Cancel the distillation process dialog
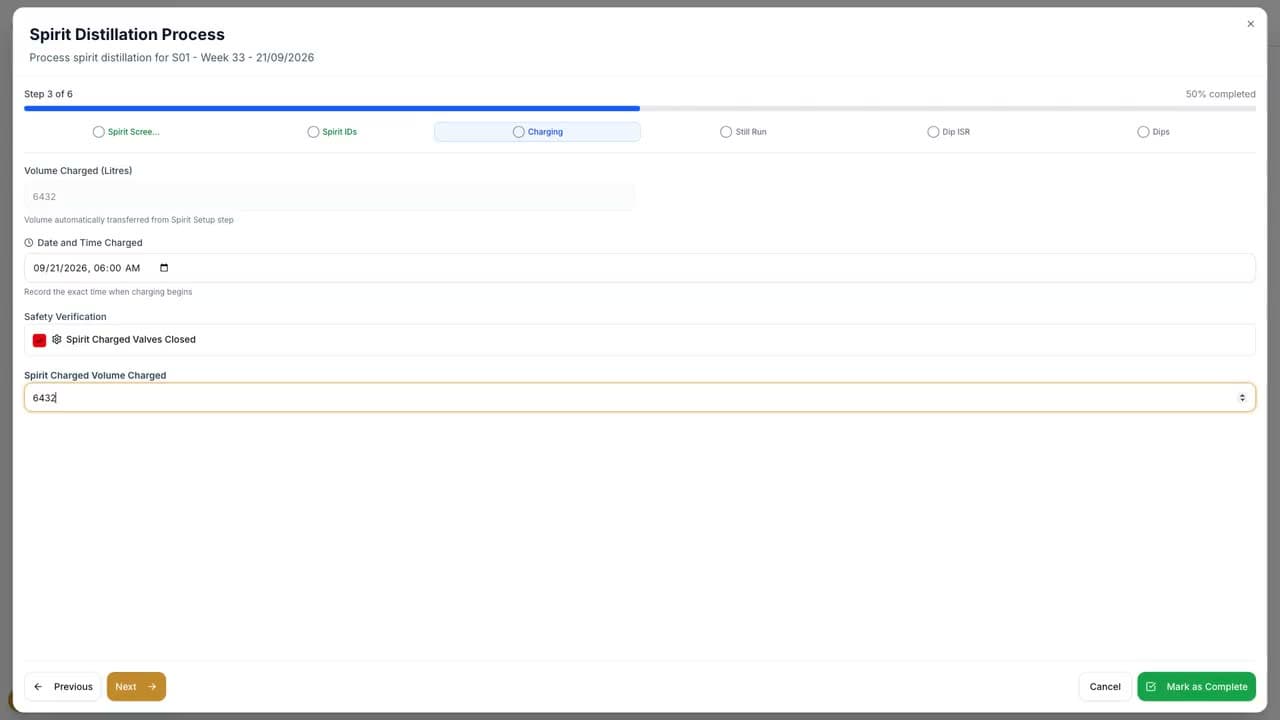This screenshot has width=1280, height=720. [x=1105, y=687]
